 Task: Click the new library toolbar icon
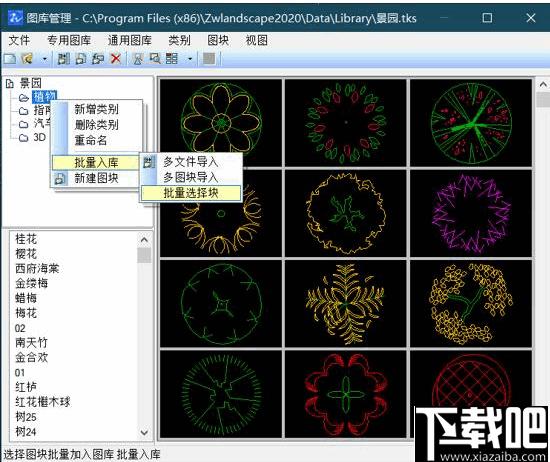10,59
